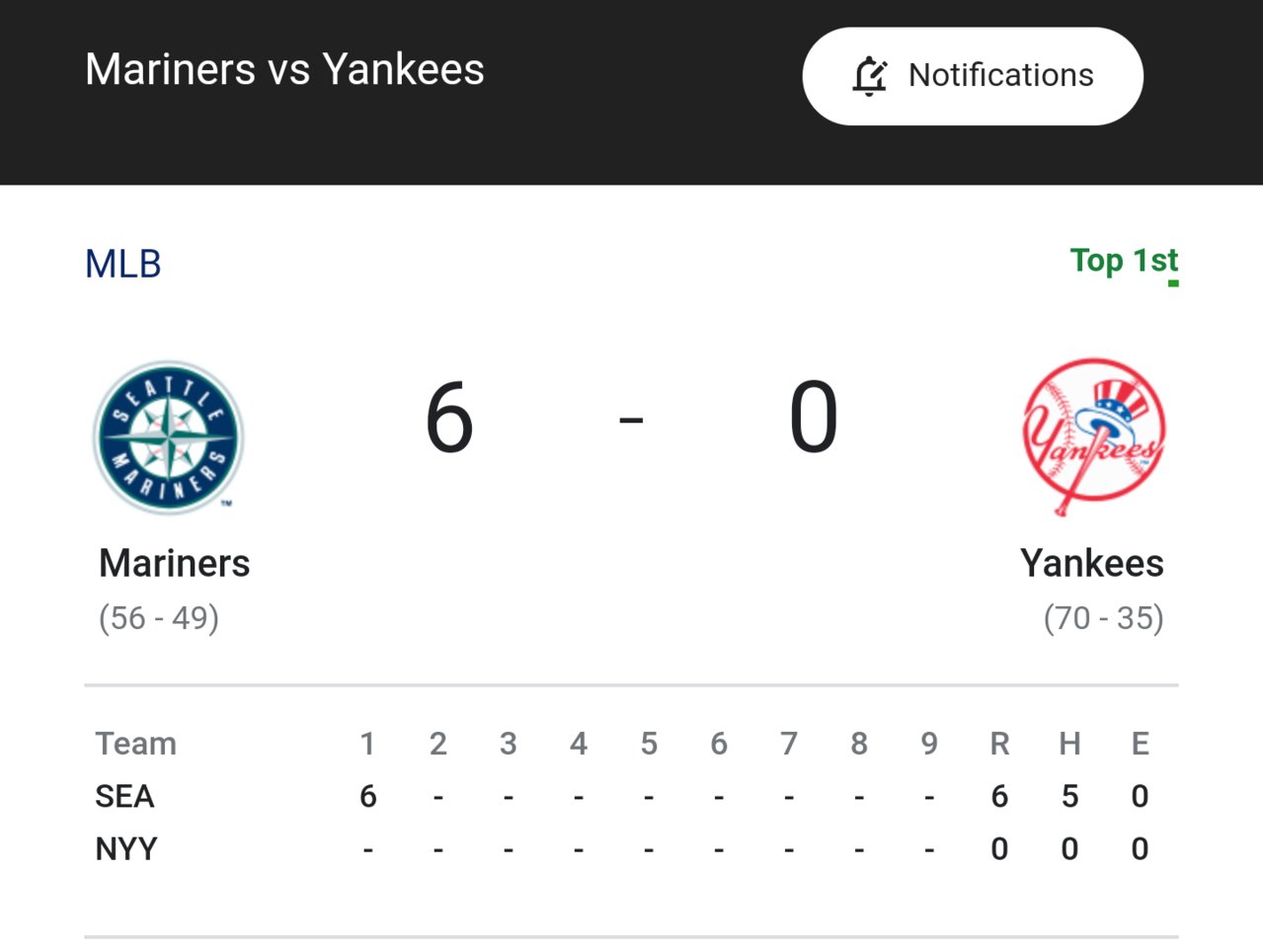The width and height of the screenshot is (1263, 952).
Task: Click the H column header
Action: pos(1069,744)
